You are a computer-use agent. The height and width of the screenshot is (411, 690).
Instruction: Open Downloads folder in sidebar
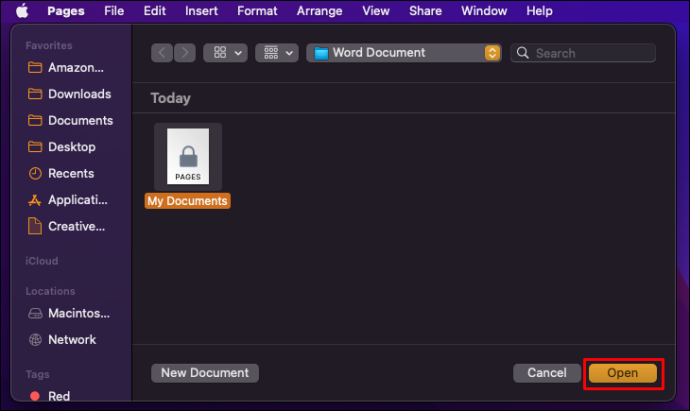pos(70,94)
